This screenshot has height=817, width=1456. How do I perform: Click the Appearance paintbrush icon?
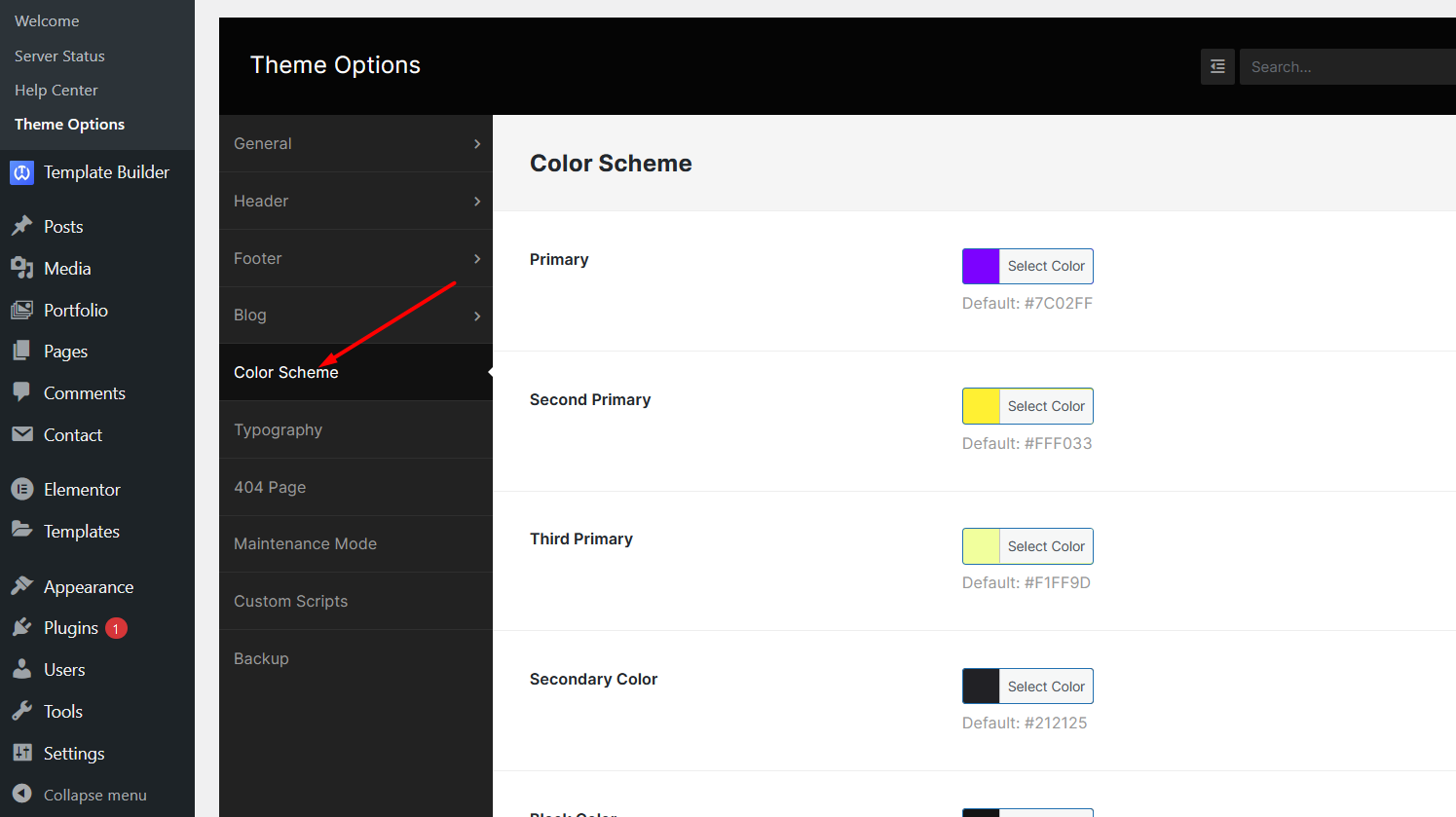21,585
